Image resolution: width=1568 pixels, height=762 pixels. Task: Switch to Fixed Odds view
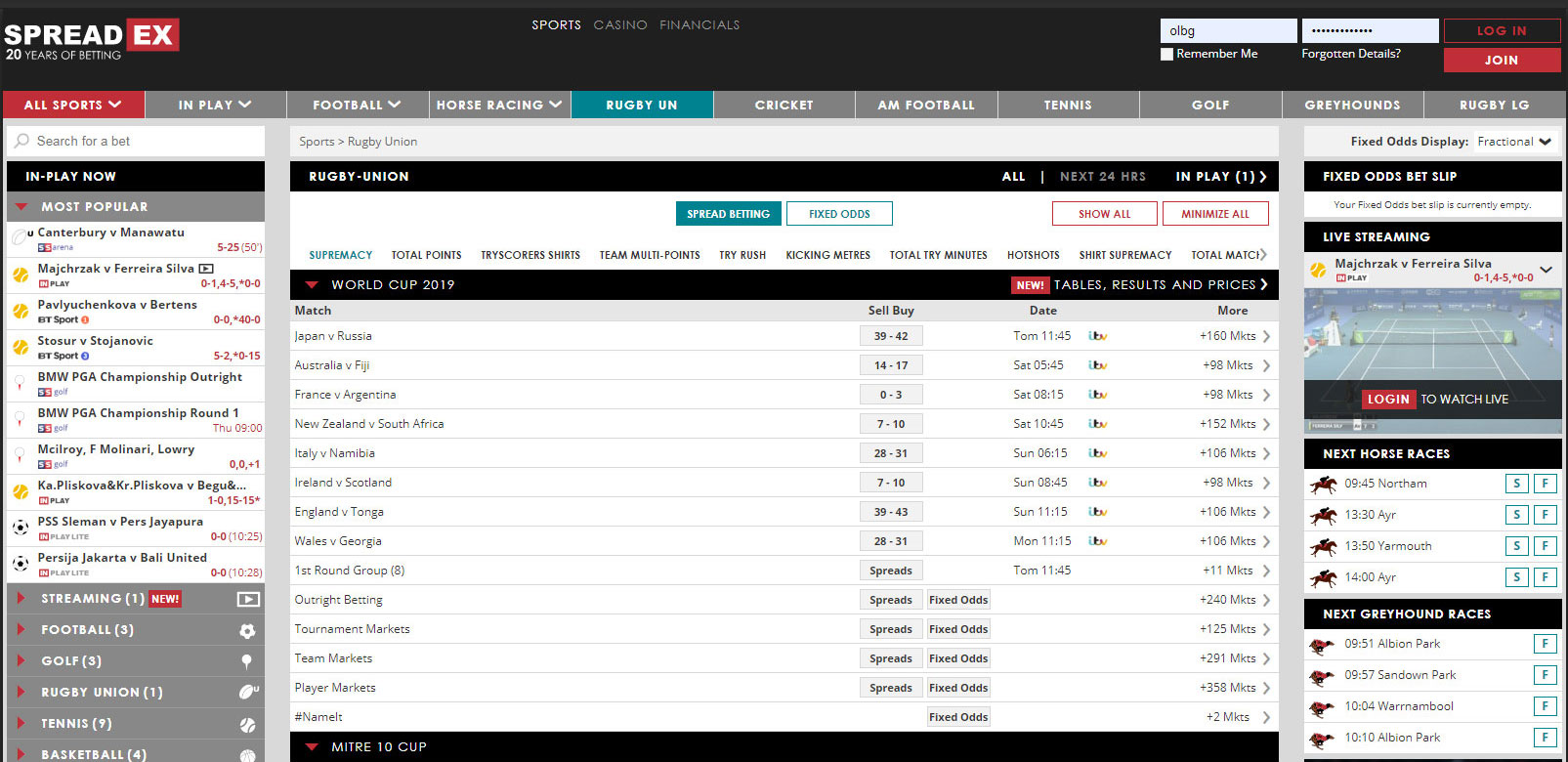[x=838, y=214]
